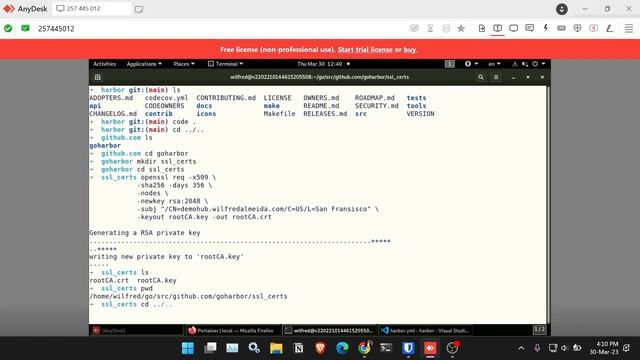The image size is (640, 360).
Task: Click the AnyDesk split-view monitor icon
Action: coord(497,28)
